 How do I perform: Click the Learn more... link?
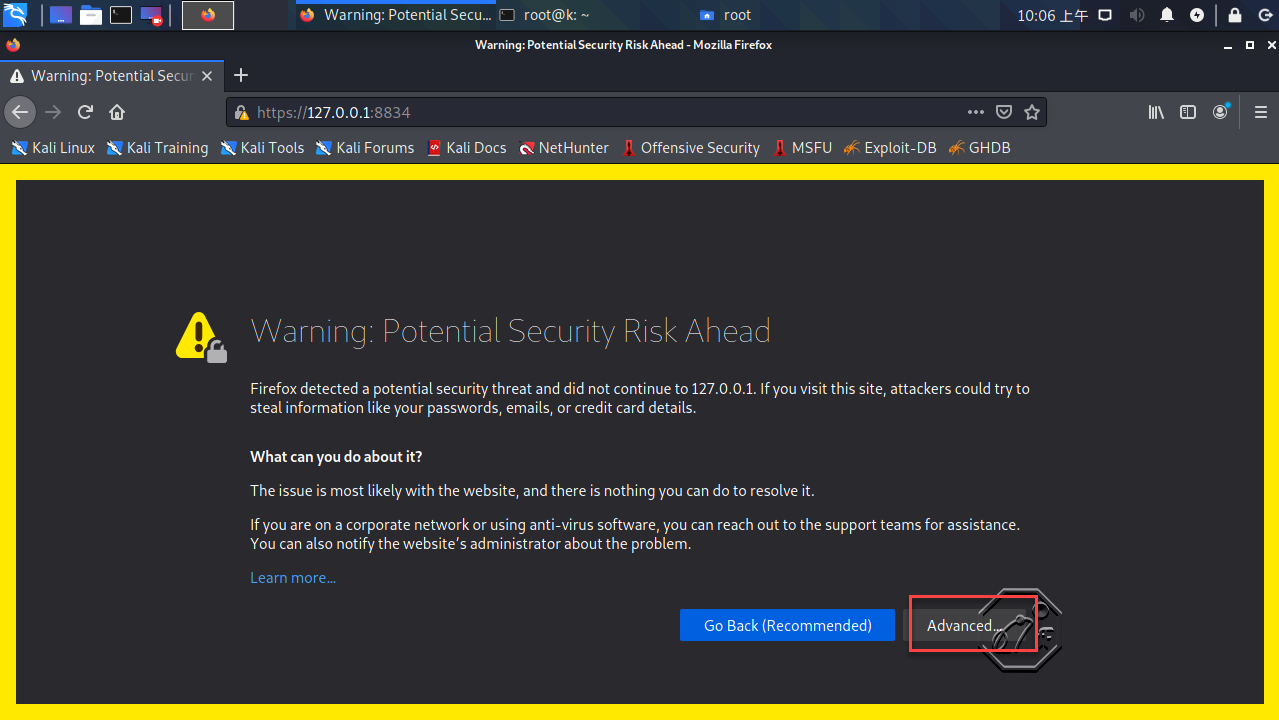pos(293,578)
